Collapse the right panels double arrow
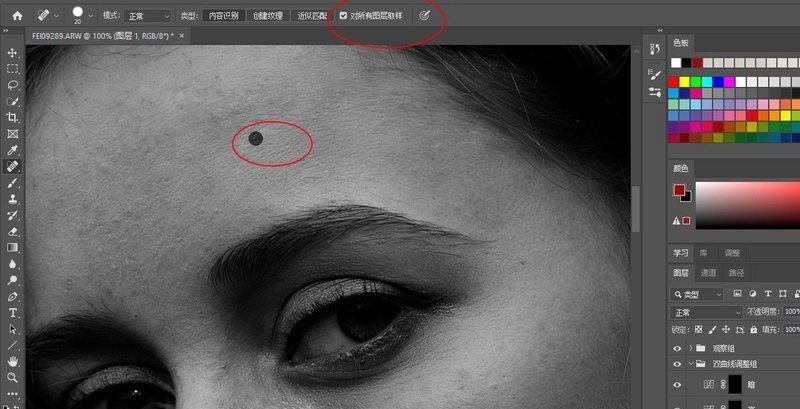This screenshot has width=800, height=409. pyautogui.click(x=661, y=31)
